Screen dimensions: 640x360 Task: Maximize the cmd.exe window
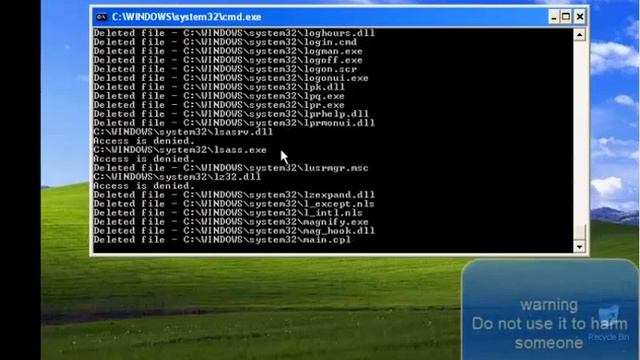pyautogui.click(x=566, y=17)
